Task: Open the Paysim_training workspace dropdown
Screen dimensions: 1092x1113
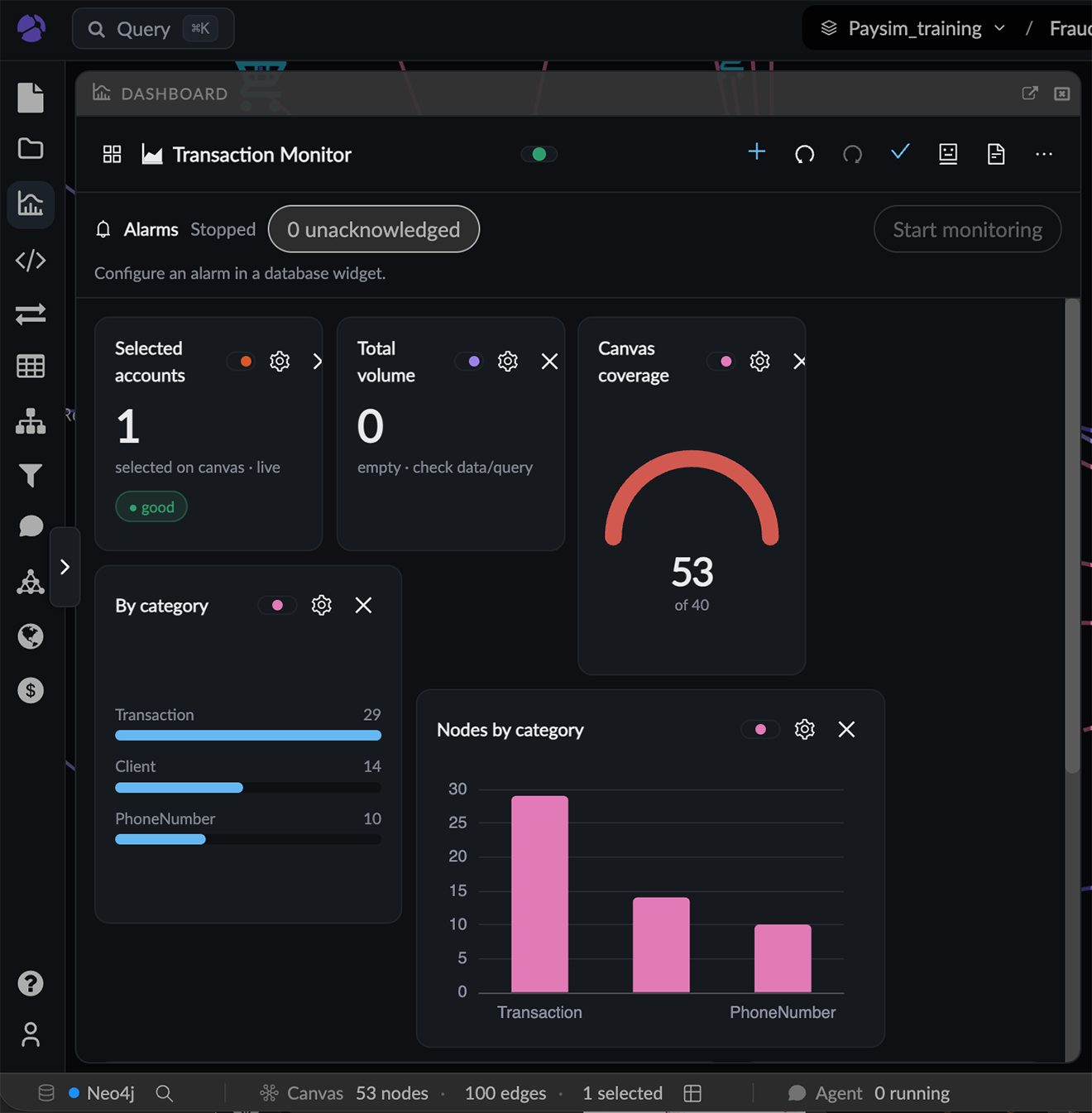Action: 914,28
